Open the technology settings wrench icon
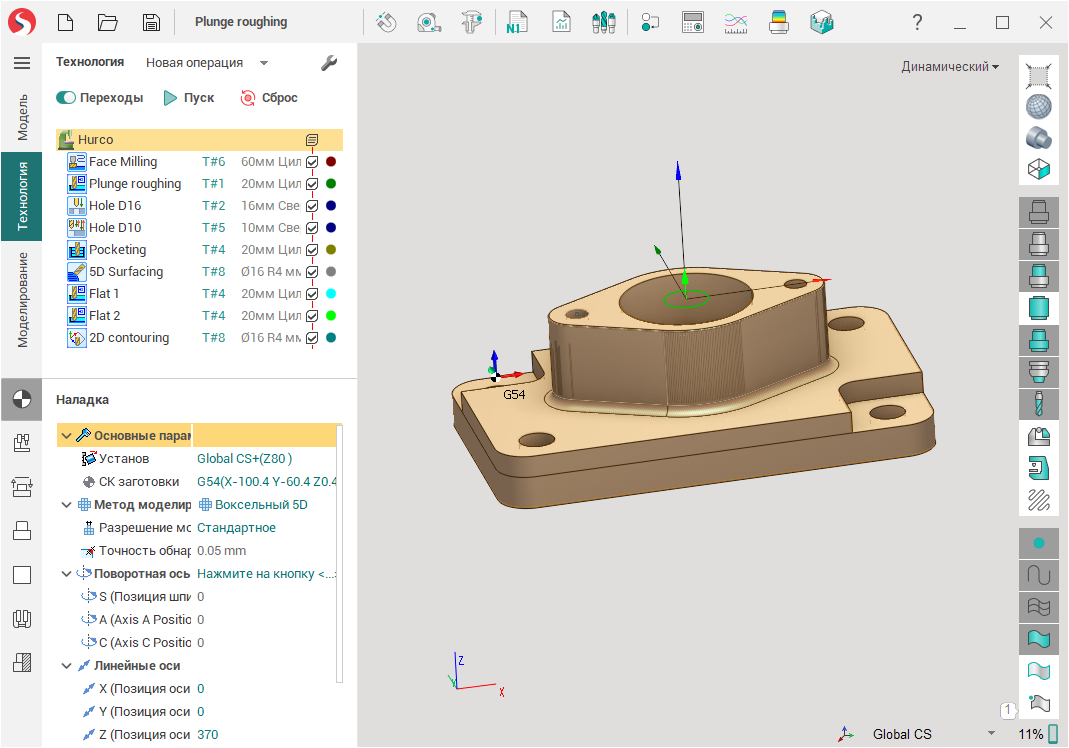The height and width of the screenshot is (748, 1069). pyautogui.click(x=329, y=63)
